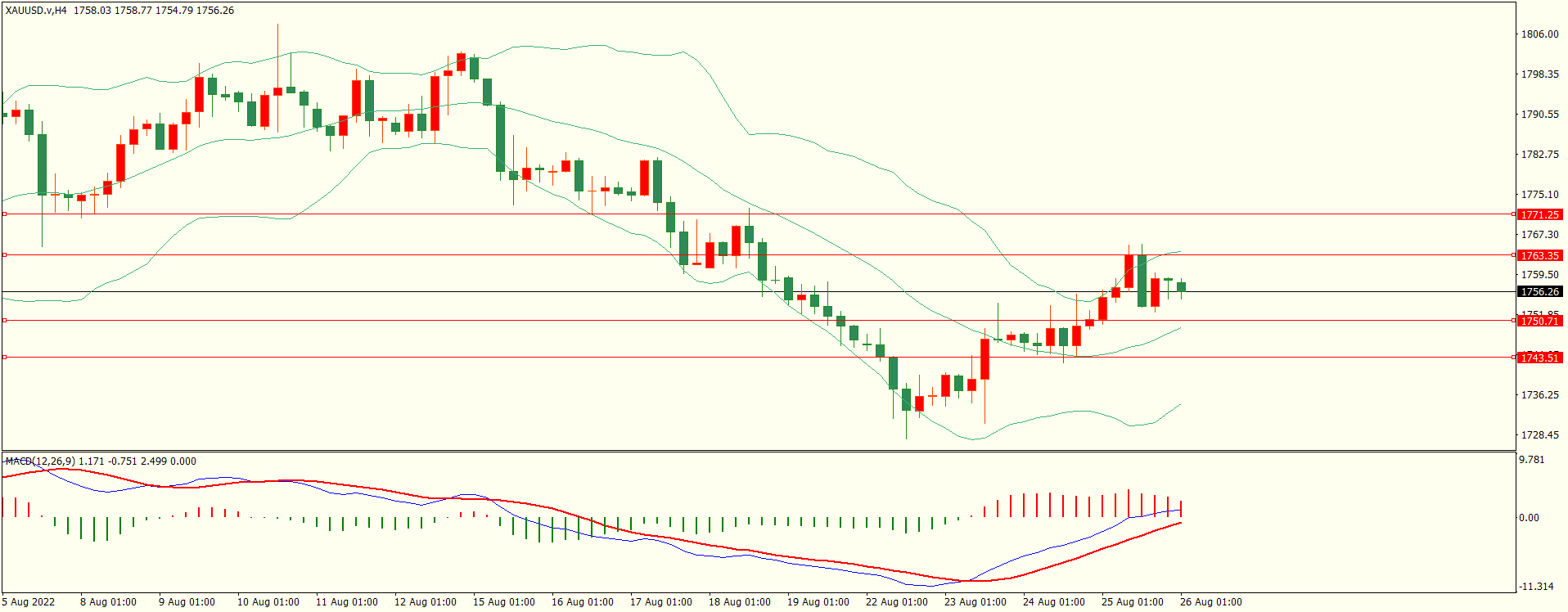This screenshot has height=612, width=1568.
Task: Click the 1775.10 price axis value
Action: point(1539,195)
